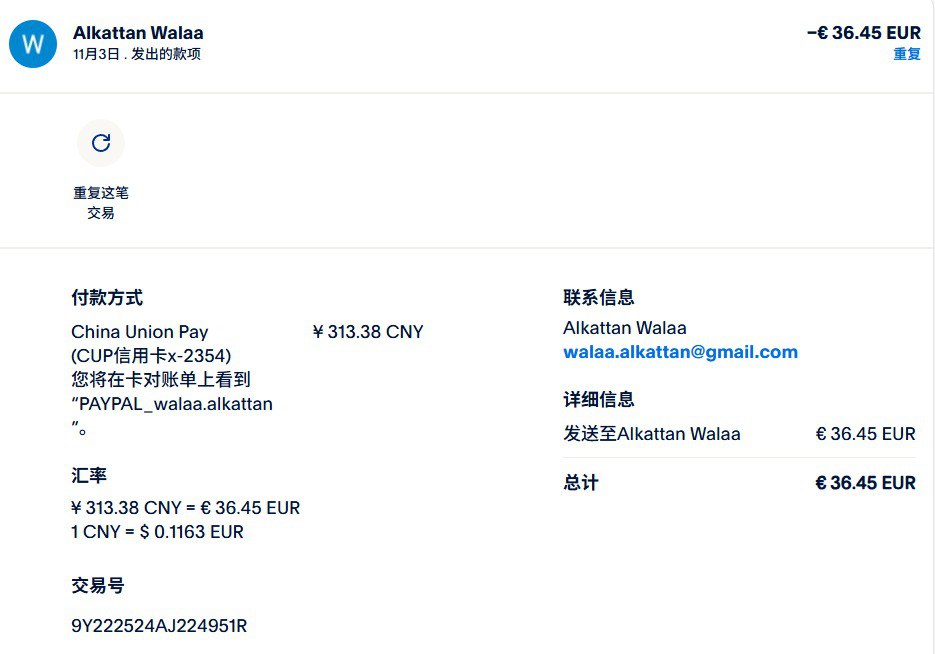
Task: Click the 详细信息 heading
Action: pos(598,399)
